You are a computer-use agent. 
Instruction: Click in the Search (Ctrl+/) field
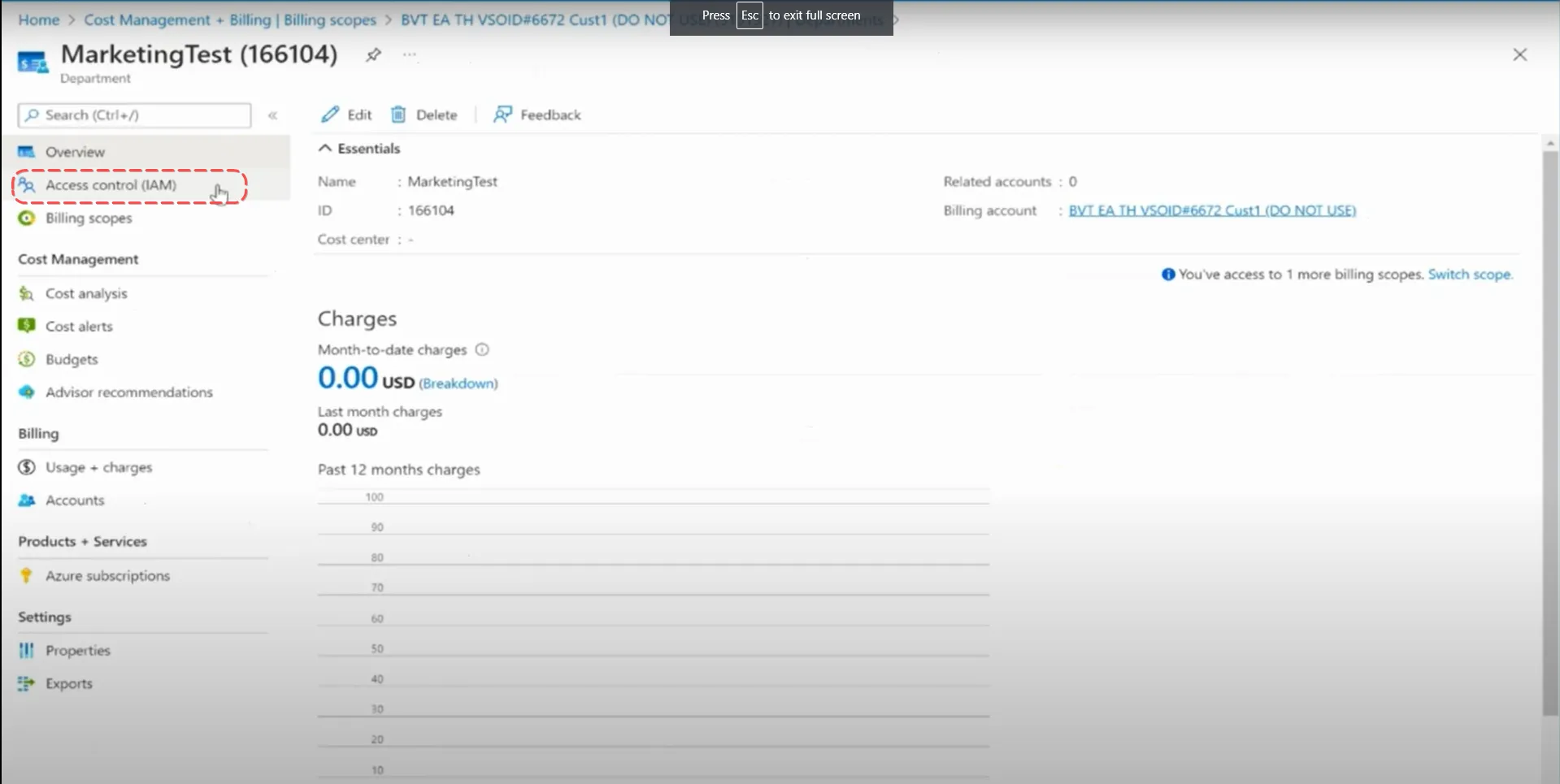click(135, 115)
